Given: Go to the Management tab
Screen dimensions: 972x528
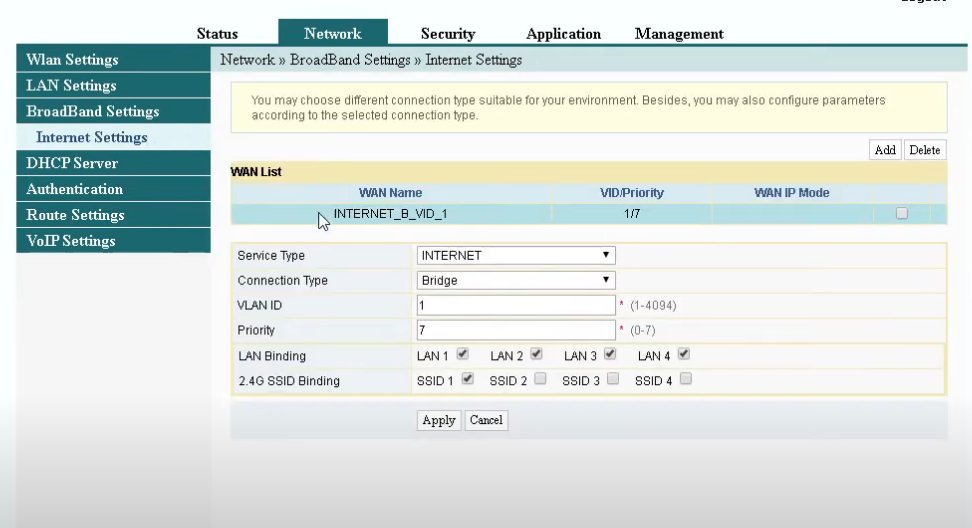Looking at the screenshot, I should click(x=679, y=33).
